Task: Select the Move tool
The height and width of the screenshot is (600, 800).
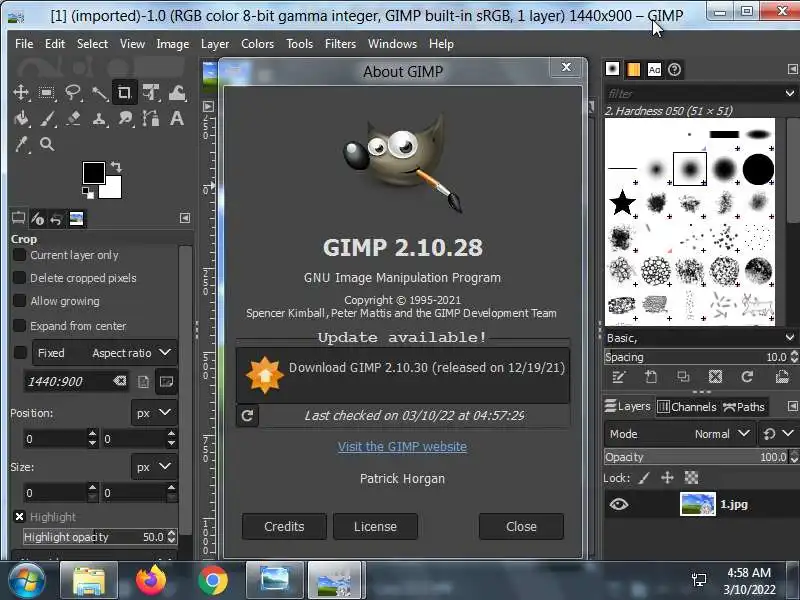Action: click(21, 92)
